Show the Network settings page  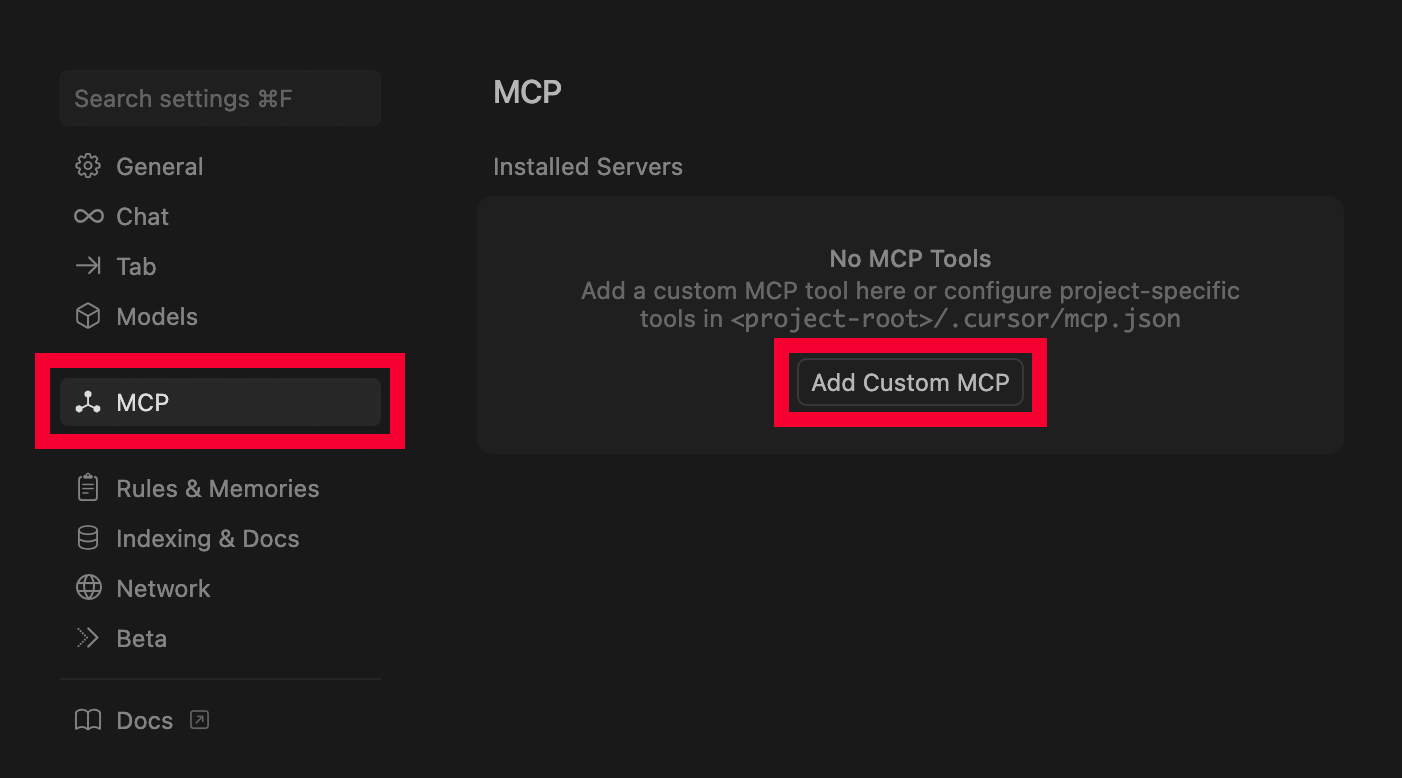[x=164, y=588]
